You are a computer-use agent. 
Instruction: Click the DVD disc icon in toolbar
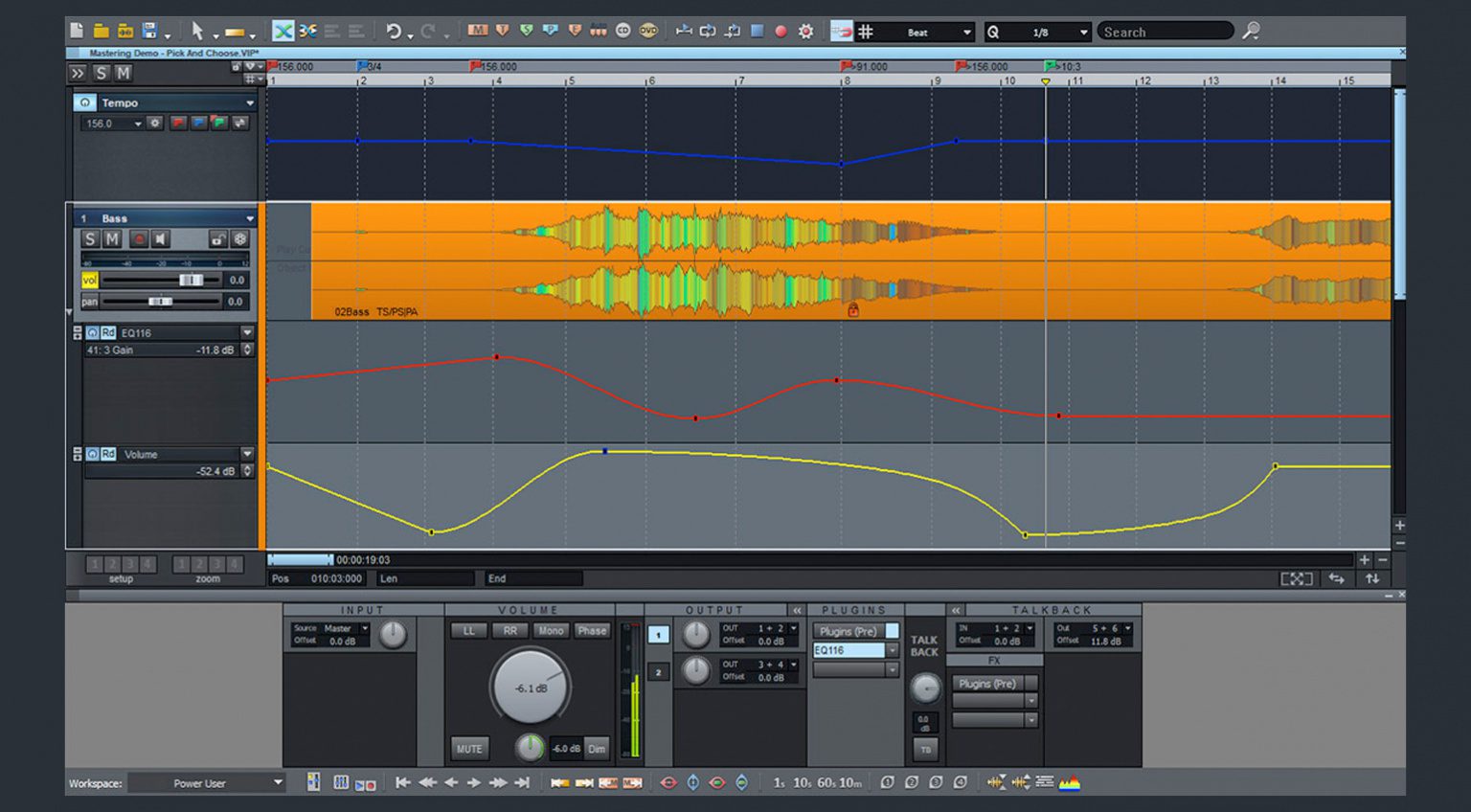648,31
